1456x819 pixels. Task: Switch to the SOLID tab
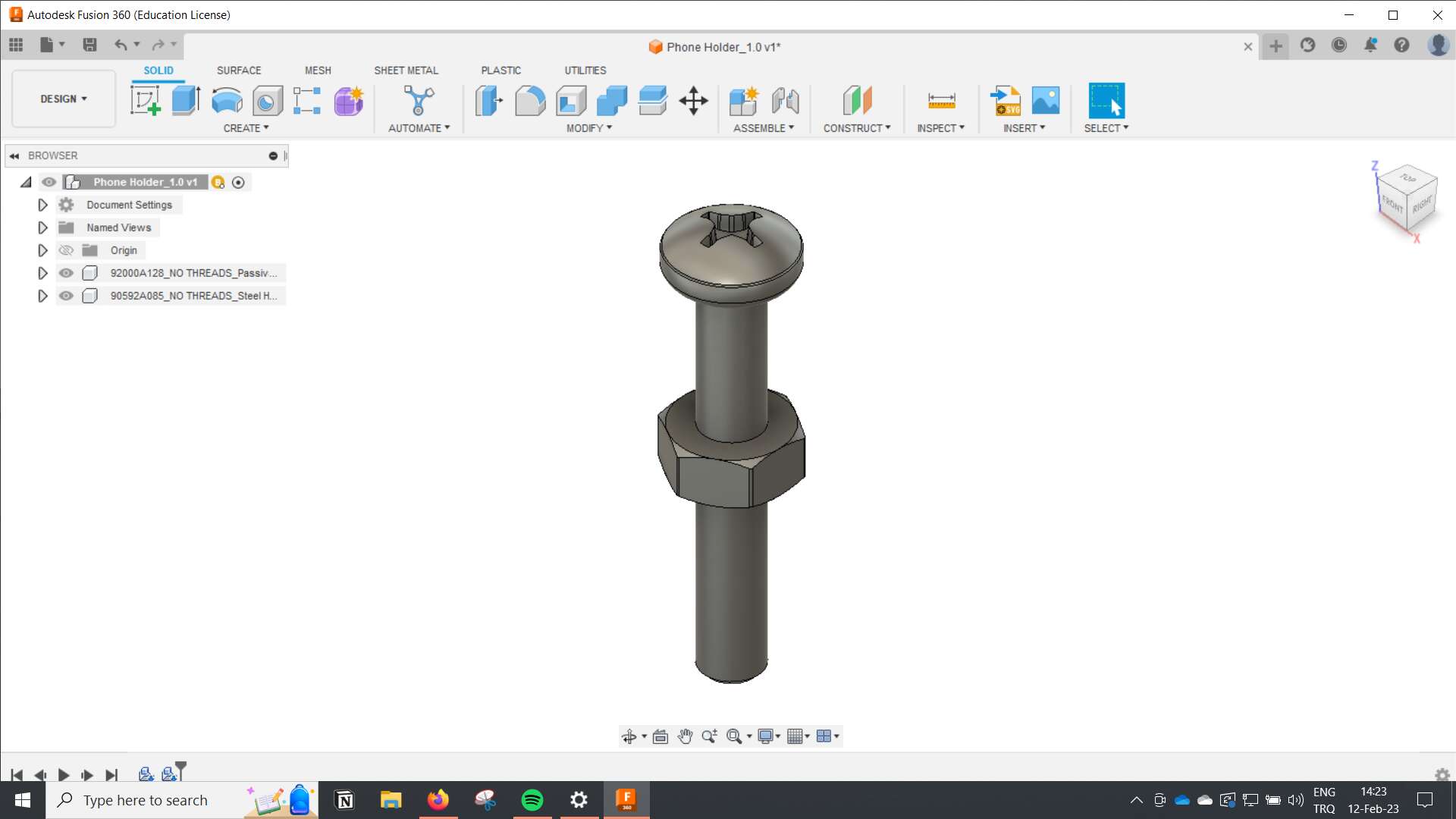click(x=158, y=71)
